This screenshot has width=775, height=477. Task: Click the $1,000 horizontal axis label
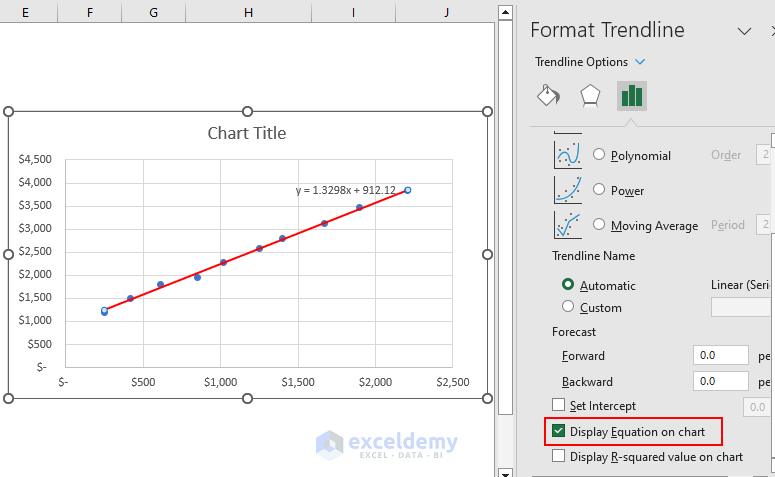pyautogui.click(x=220, y=382)
